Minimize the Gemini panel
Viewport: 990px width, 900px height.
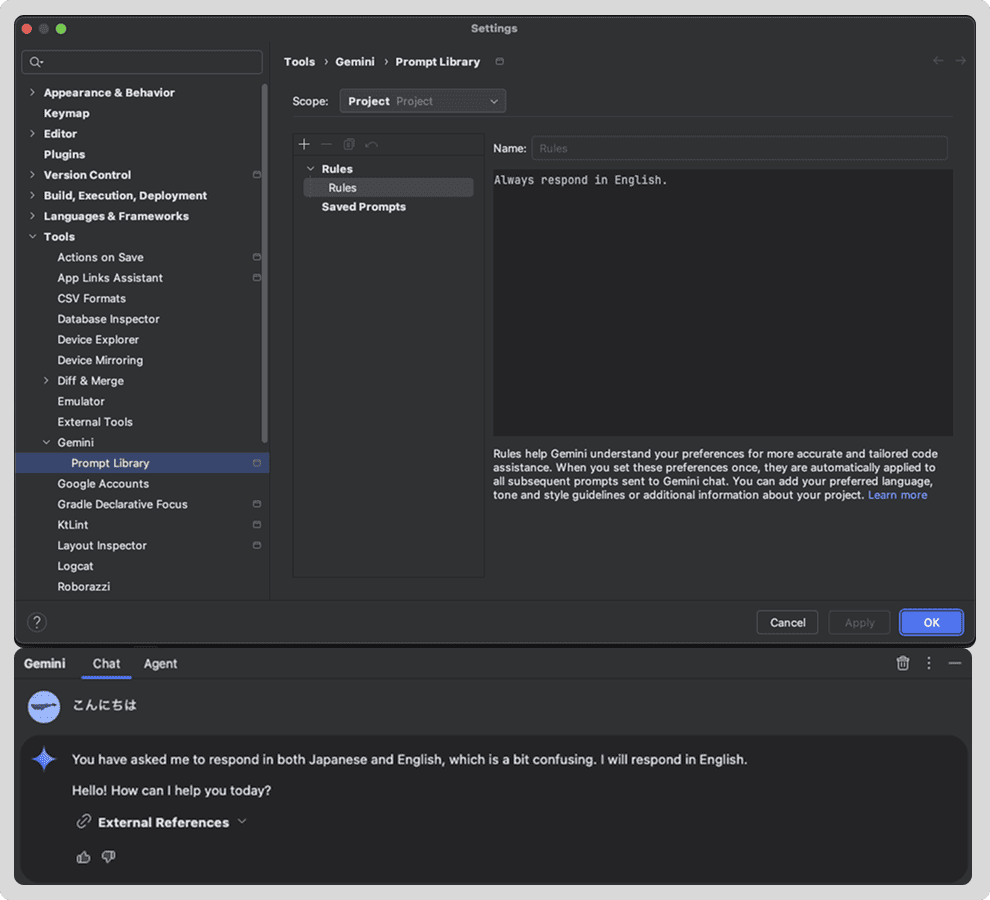click(x=955, y=663)
